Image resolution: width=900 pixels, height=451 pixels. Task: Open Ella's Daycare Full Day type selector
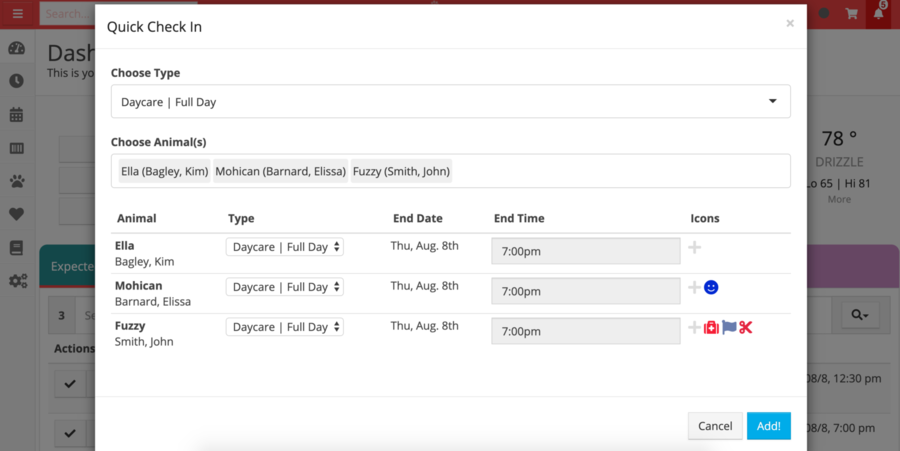coord(285,247)
